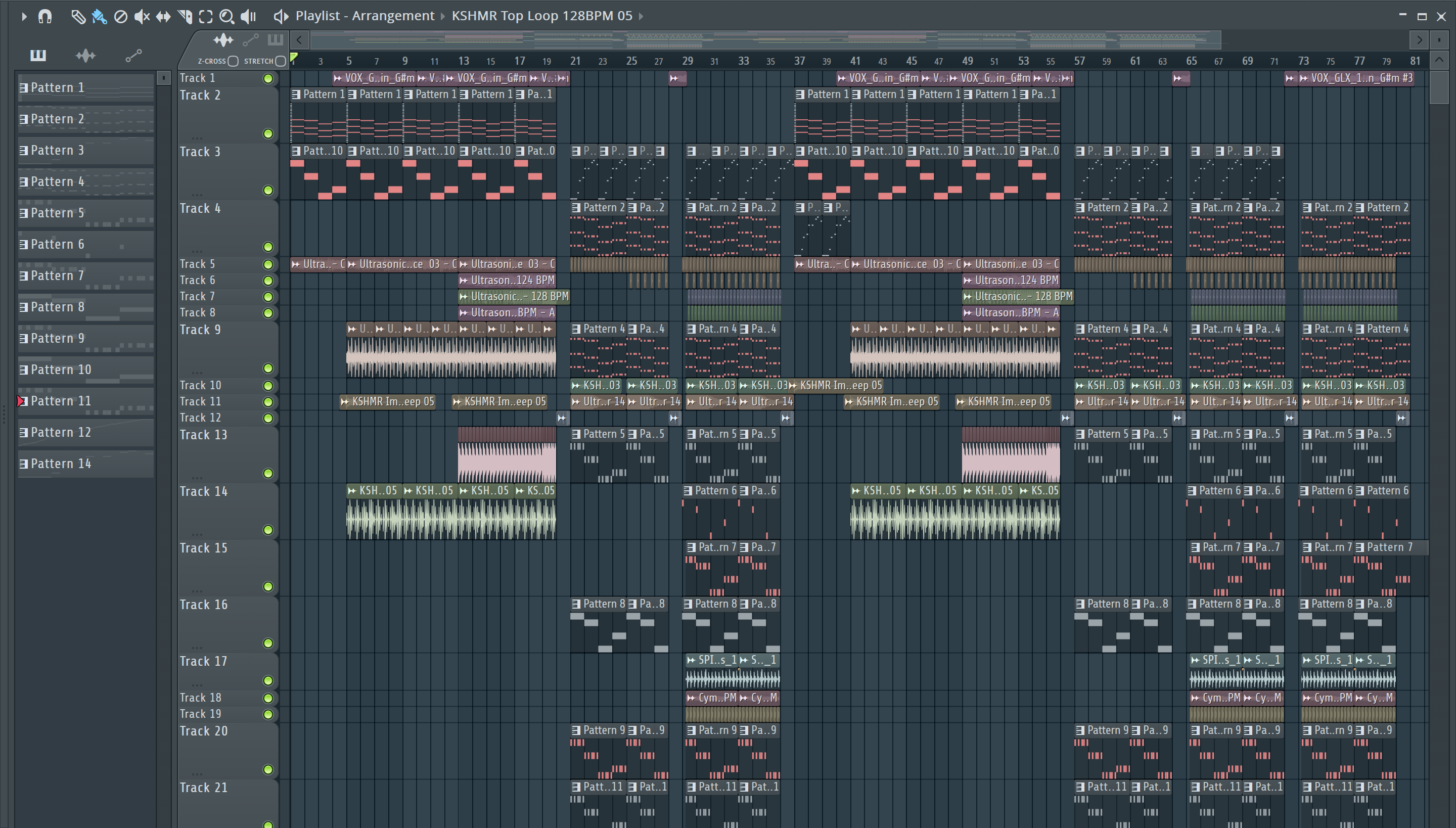
Task: Mute Track 5 via its green LED
Action: pos(268,264)
